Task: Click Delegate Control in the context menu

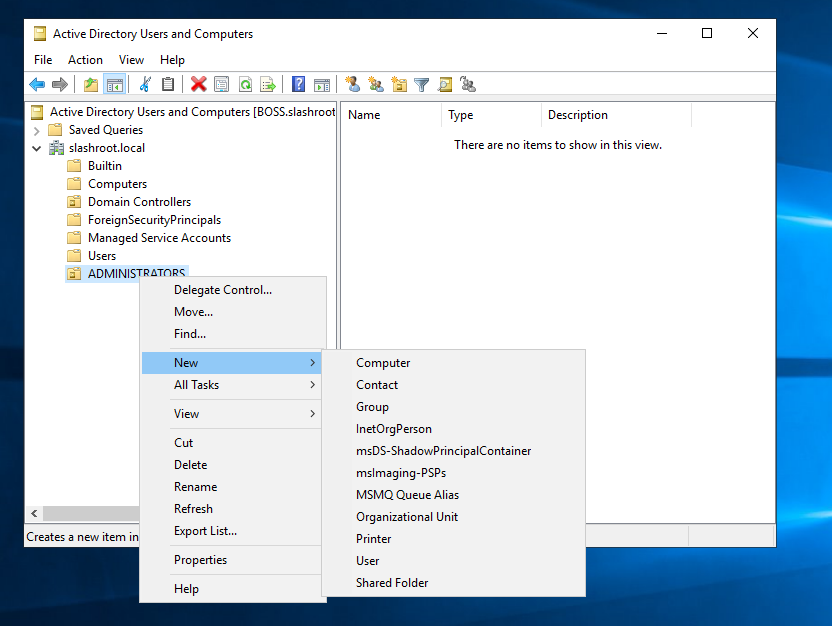Action: pos(223,290)
